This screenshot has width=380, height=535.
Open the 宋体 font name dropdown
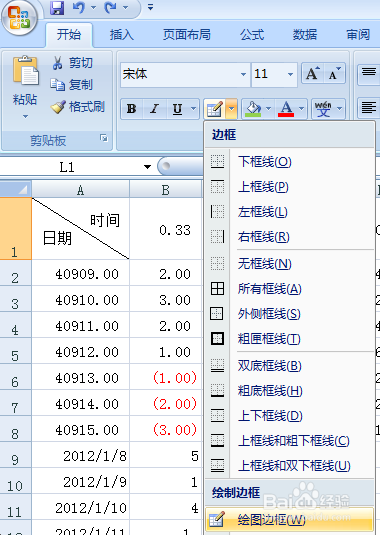pyautogui.click(x=243, y=74)
